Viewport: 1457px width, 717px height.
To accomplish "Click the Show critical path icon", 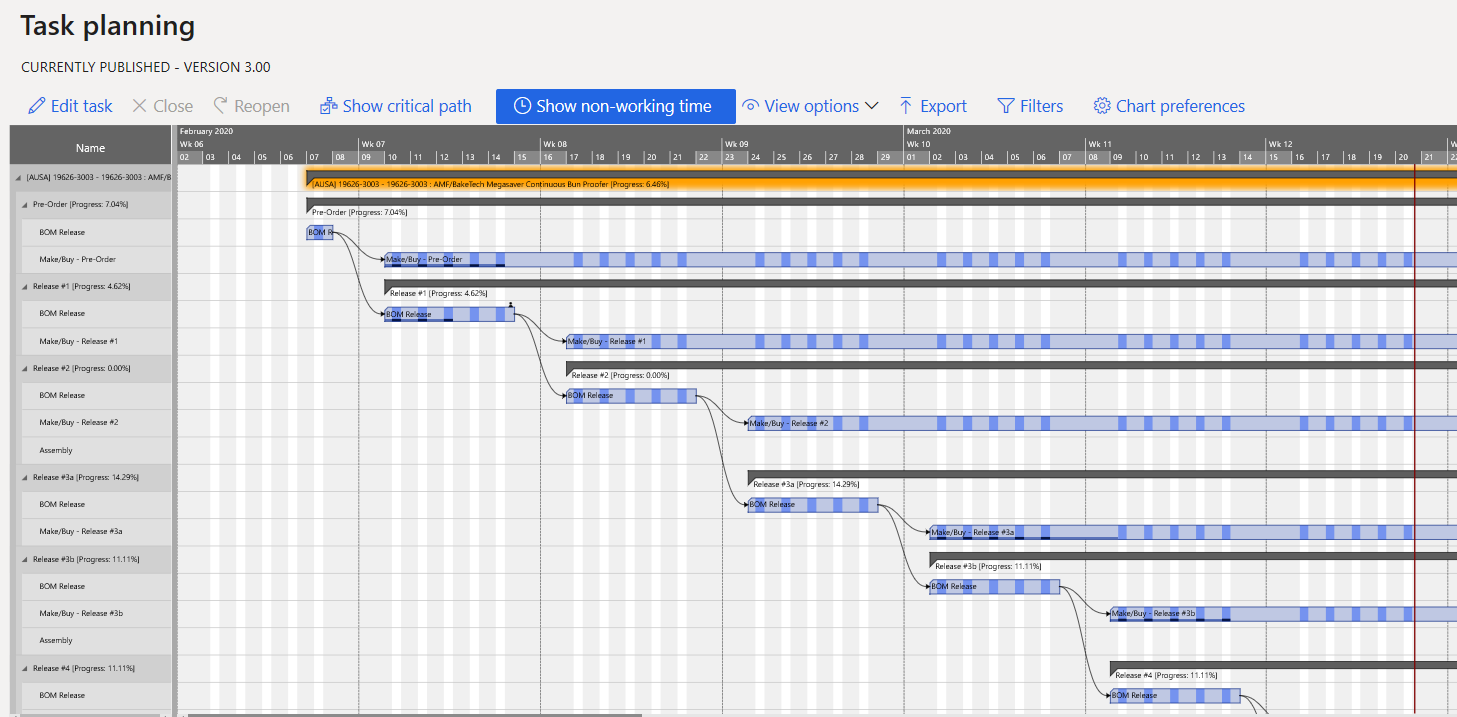I will click(x=328, y=106).
